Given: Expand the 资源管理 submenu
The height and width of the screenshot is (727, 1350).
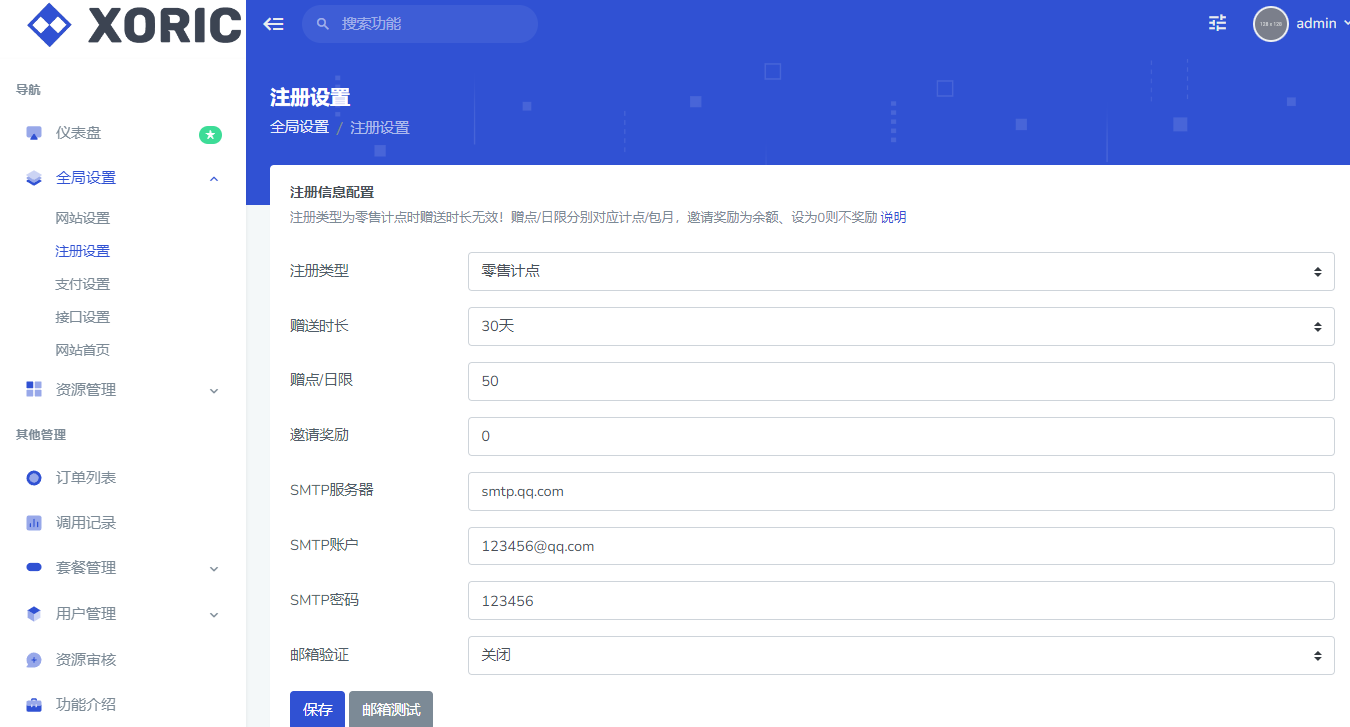Looking at the screenshot, I should (214, 390).
